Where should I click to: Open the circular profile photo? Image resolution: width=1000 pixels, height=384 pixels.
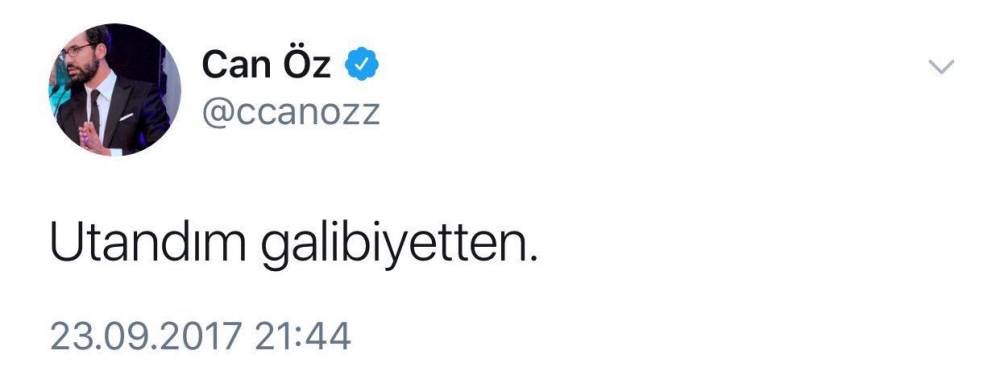115,89
